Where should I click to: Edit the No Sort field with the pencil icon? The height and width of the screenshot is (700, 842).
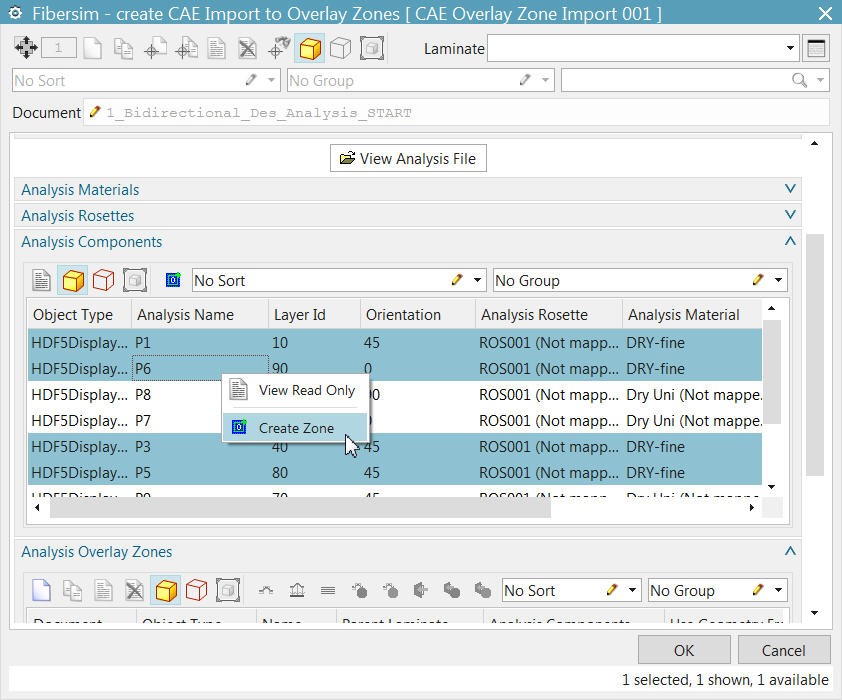point(457,280)
